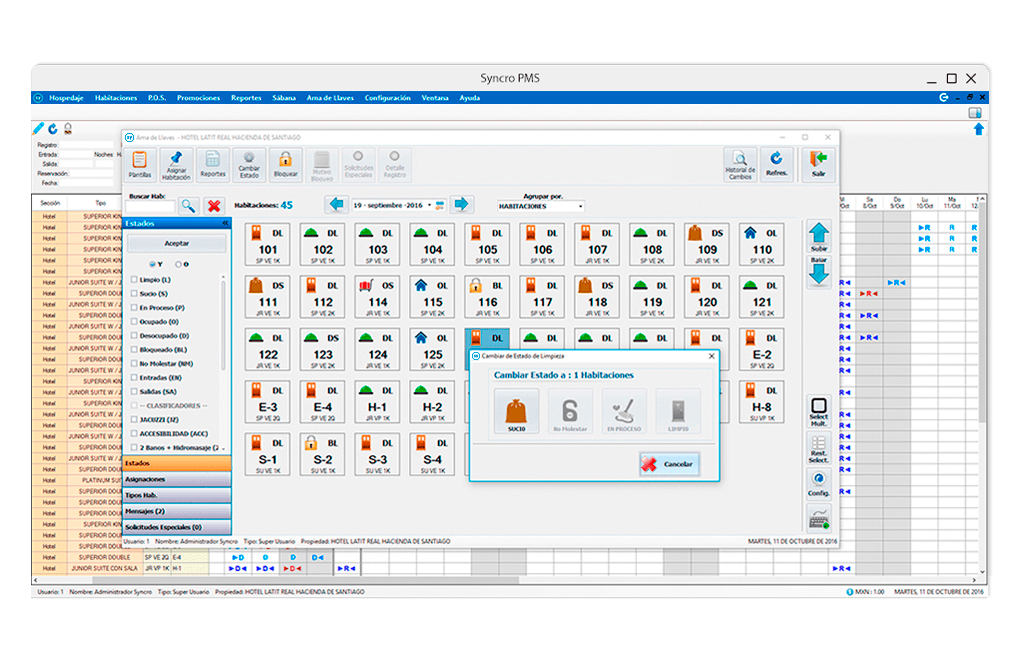
Task: Click the Buscar Hab. search field
Action: point(151,206)
